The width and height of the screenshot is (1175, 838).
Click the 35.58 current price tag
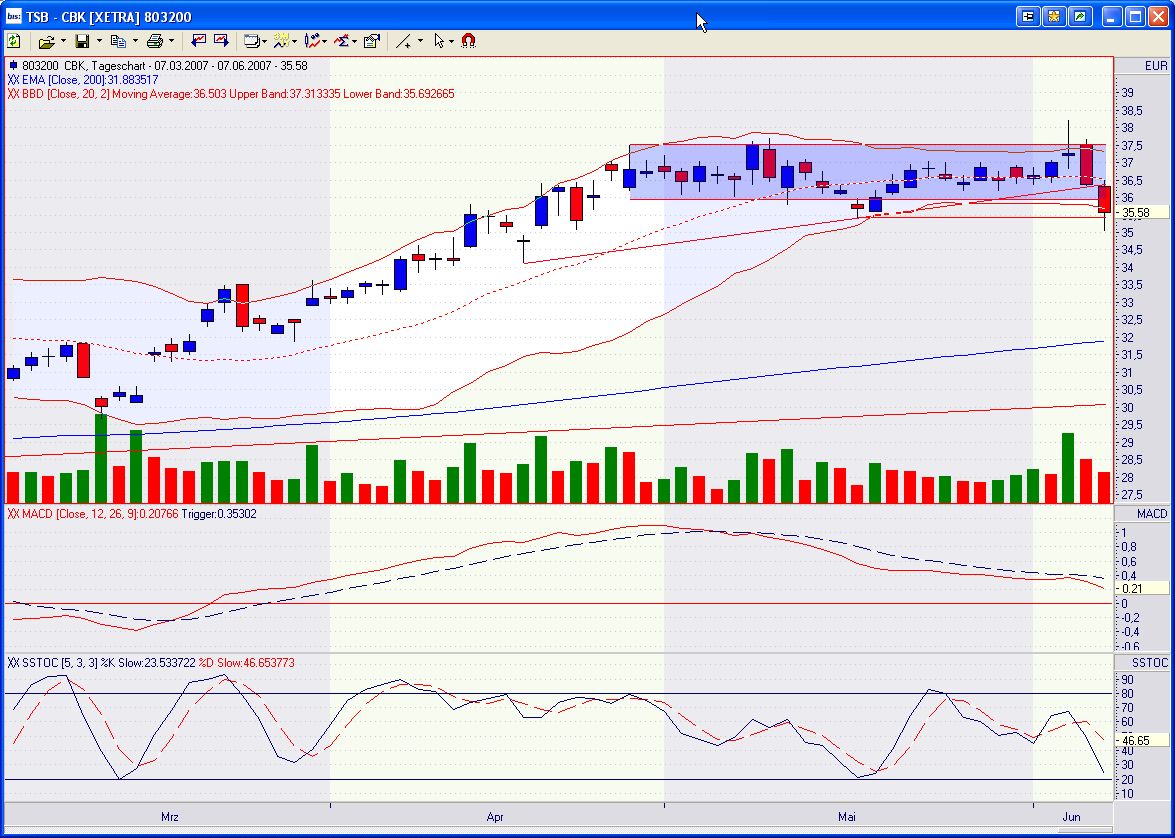point(1142,213)
